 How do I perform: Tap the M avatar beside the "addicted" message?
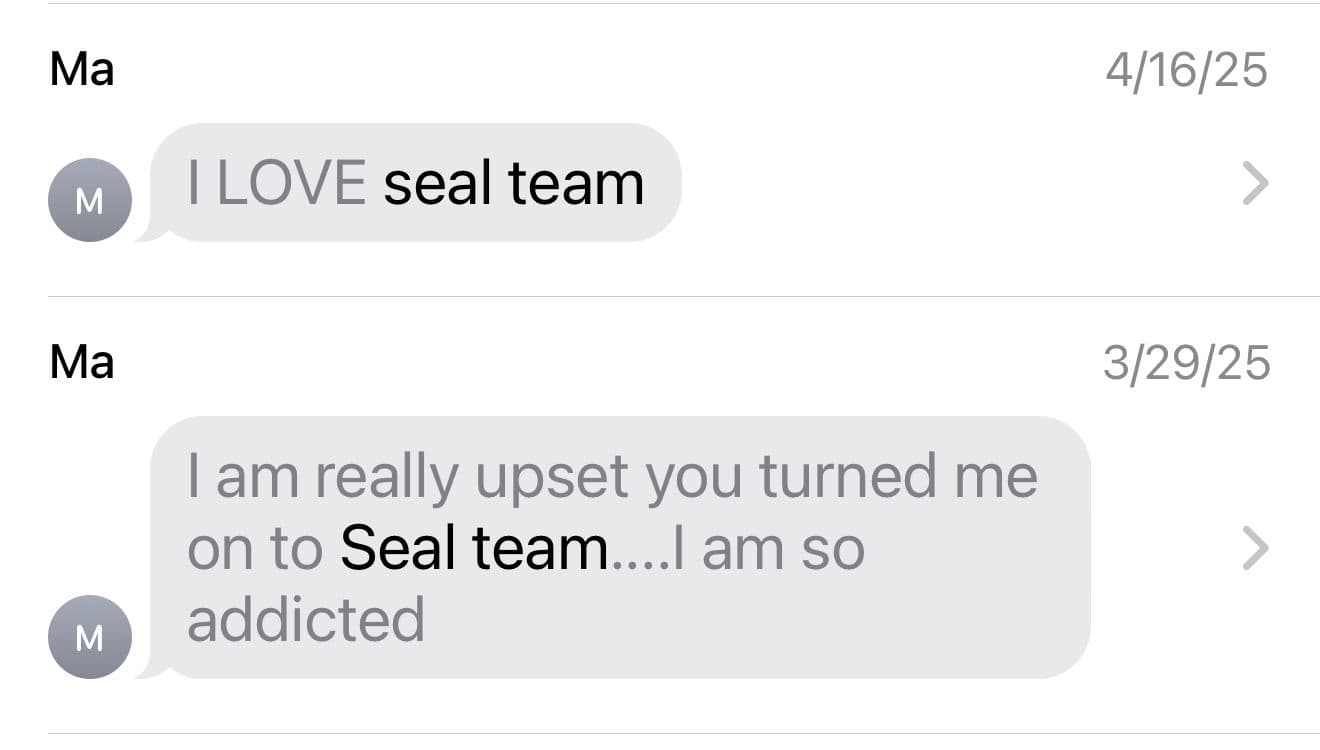(90, 637)
